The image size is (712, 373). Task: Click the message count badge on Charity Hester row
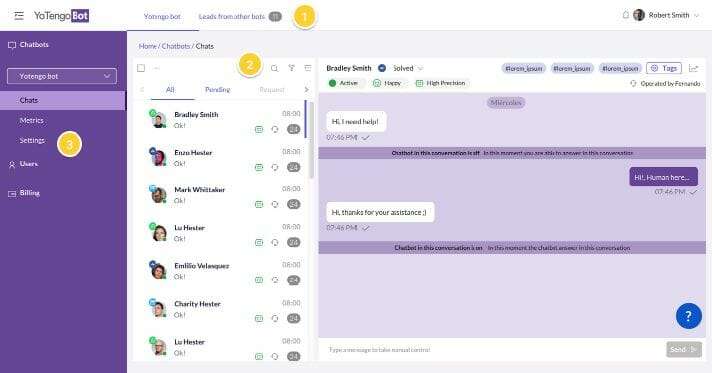[294, 318]
